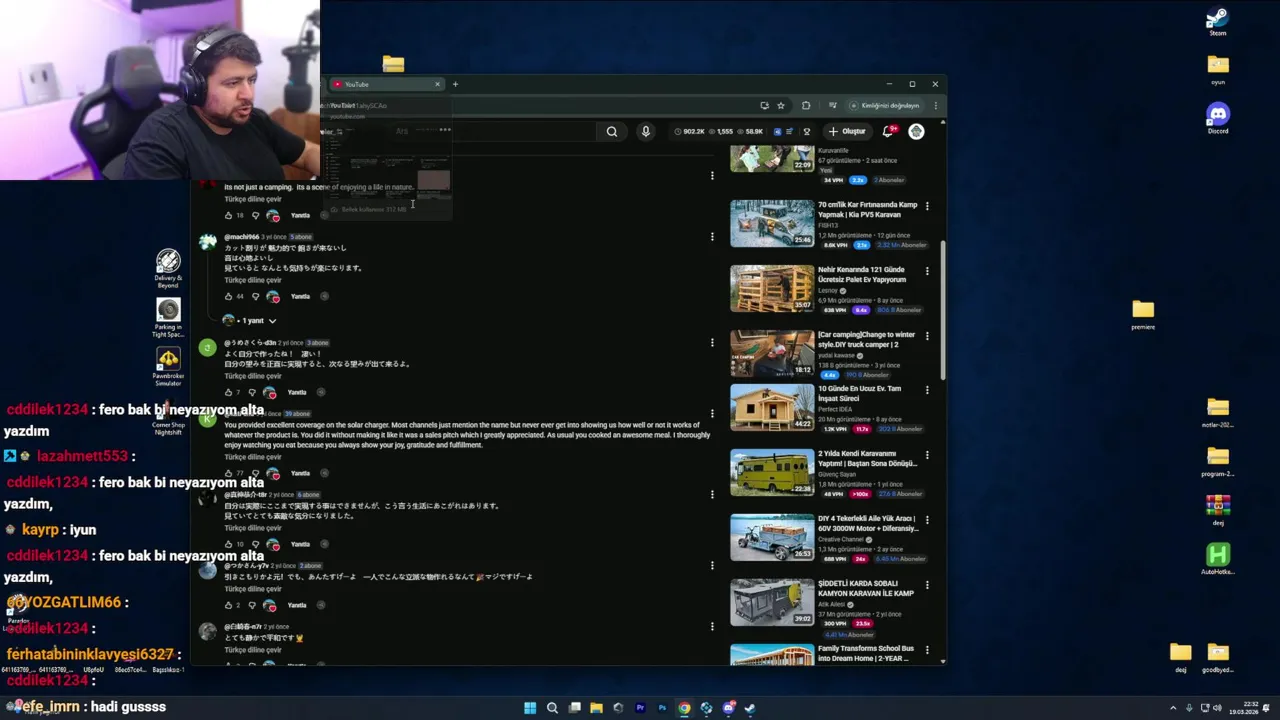Click 'Oluştur' create button
This screenshot has width=1280, height=720.
point(846,131)
